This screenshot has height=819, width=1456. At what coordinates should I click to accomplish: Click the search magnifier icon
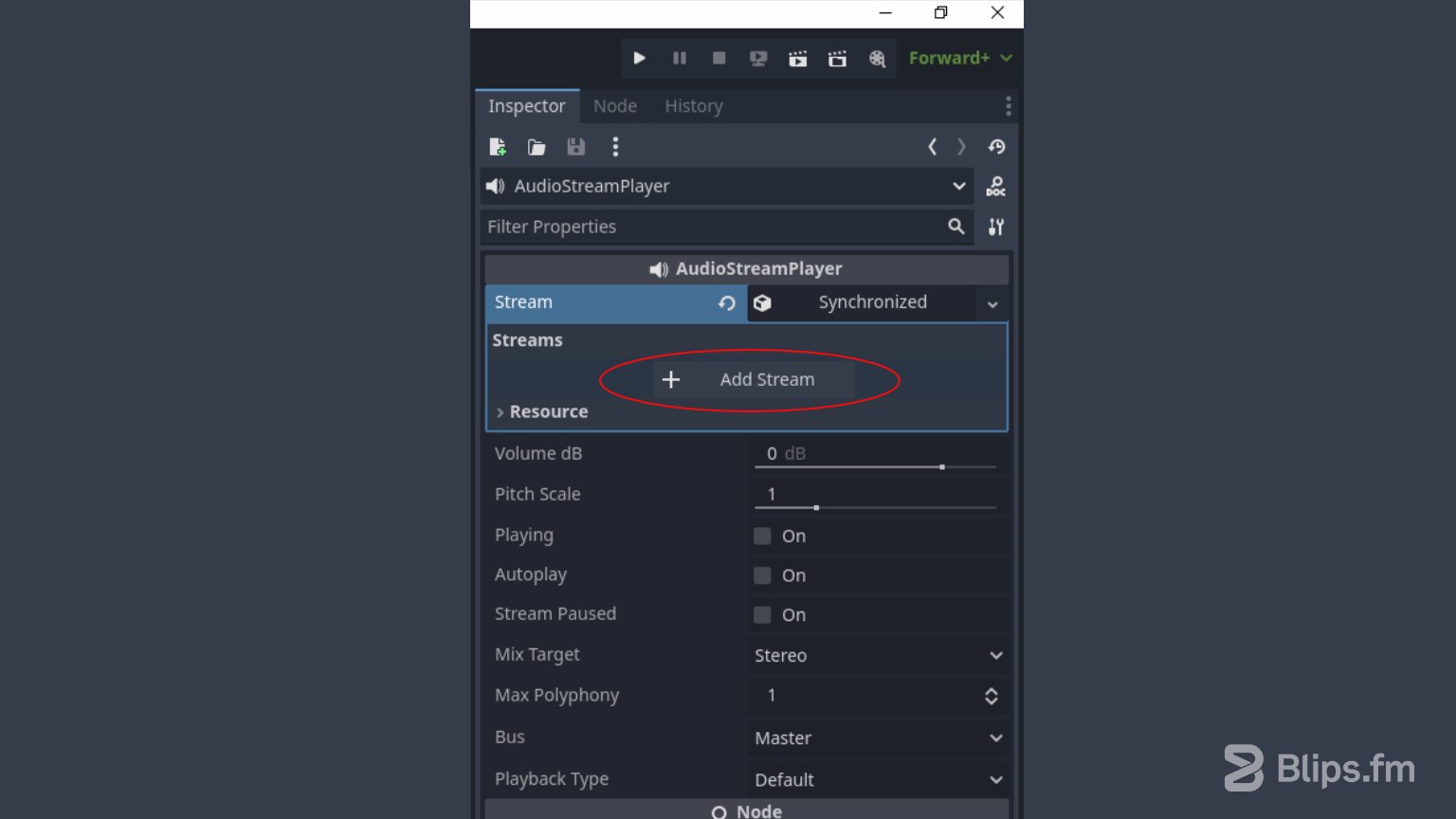click(956, 227)
